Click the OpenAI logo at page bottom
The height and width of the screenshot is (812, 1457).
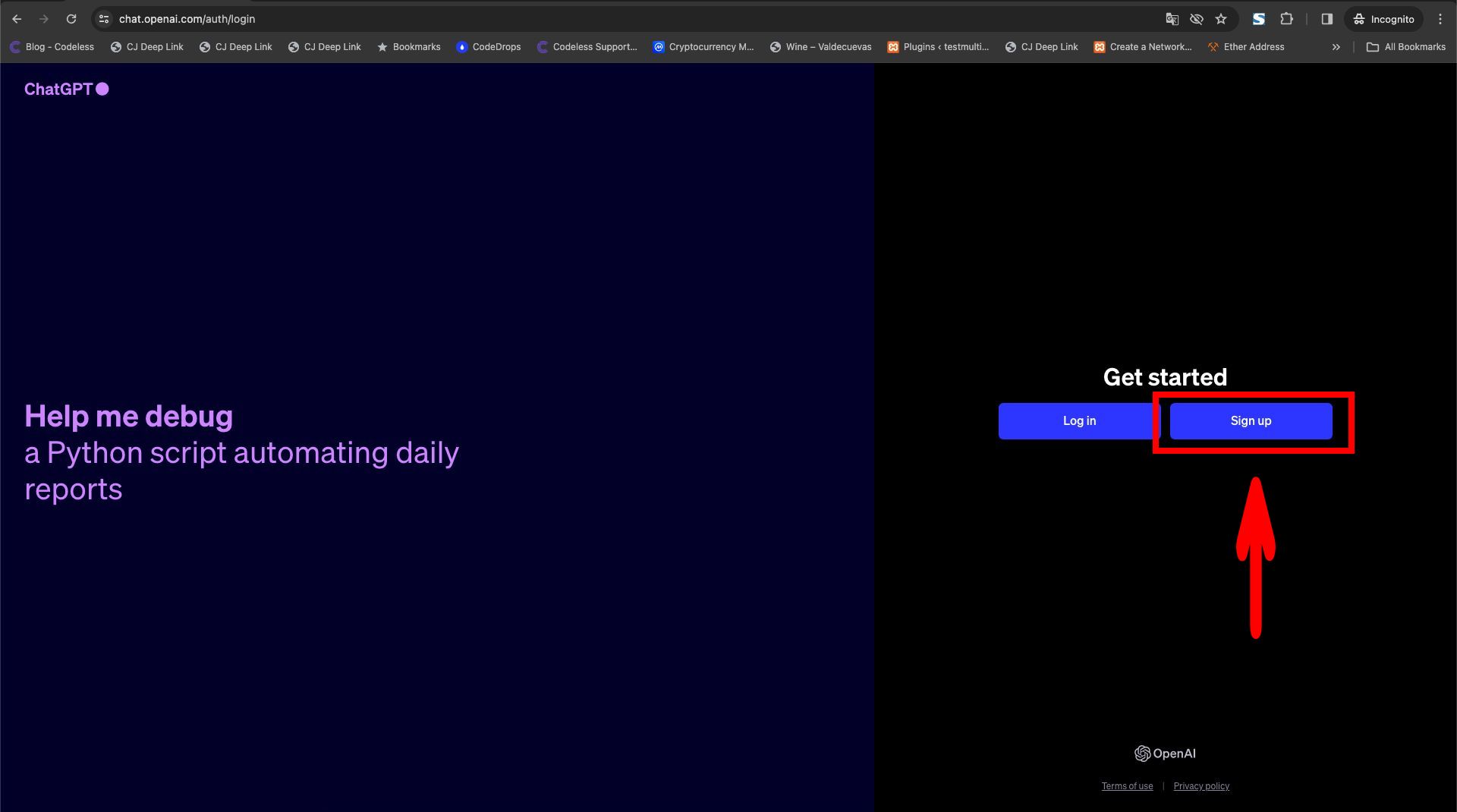point(1166,754)
